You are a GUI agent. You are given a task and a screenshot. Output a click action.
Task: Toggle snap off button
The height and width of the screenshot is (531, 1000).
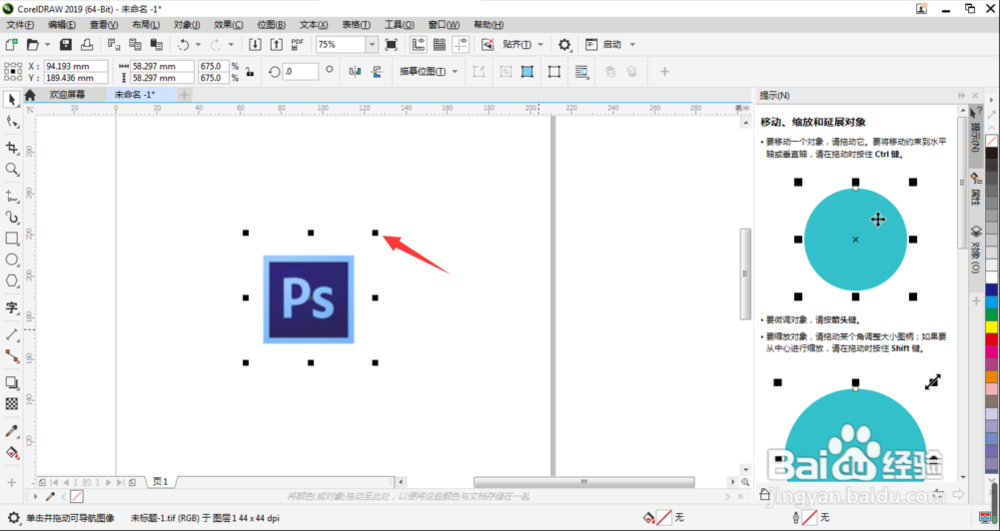pyautogui.click(x=488, y=45)
